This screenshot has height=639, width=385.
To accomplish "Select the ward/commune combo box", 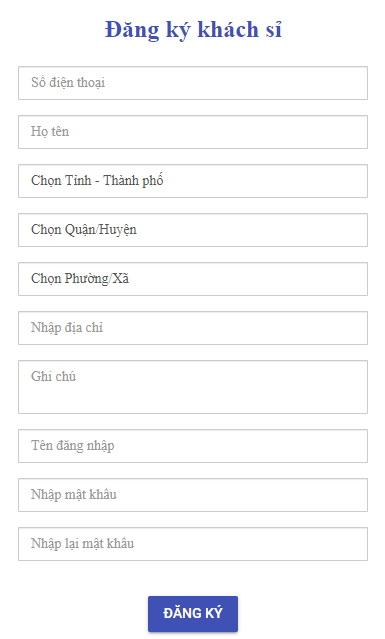I will click(193, 279).
